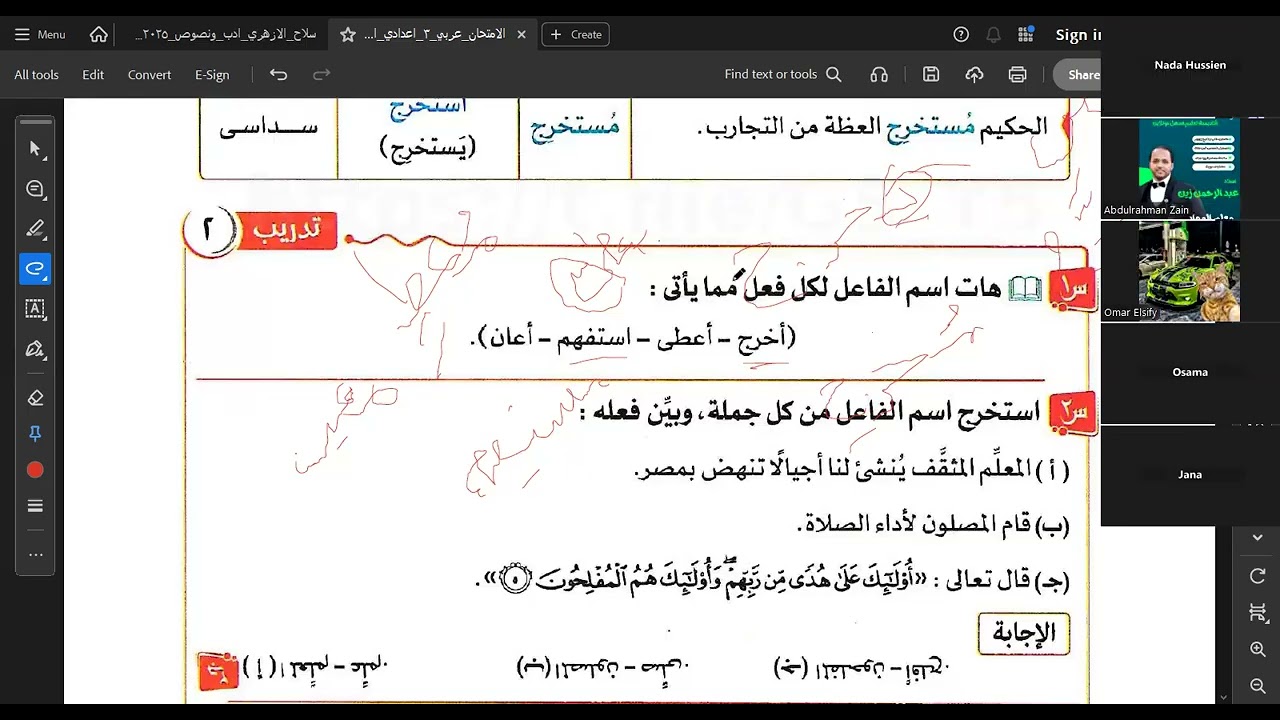Open the notifications bell

coord(993,34)
